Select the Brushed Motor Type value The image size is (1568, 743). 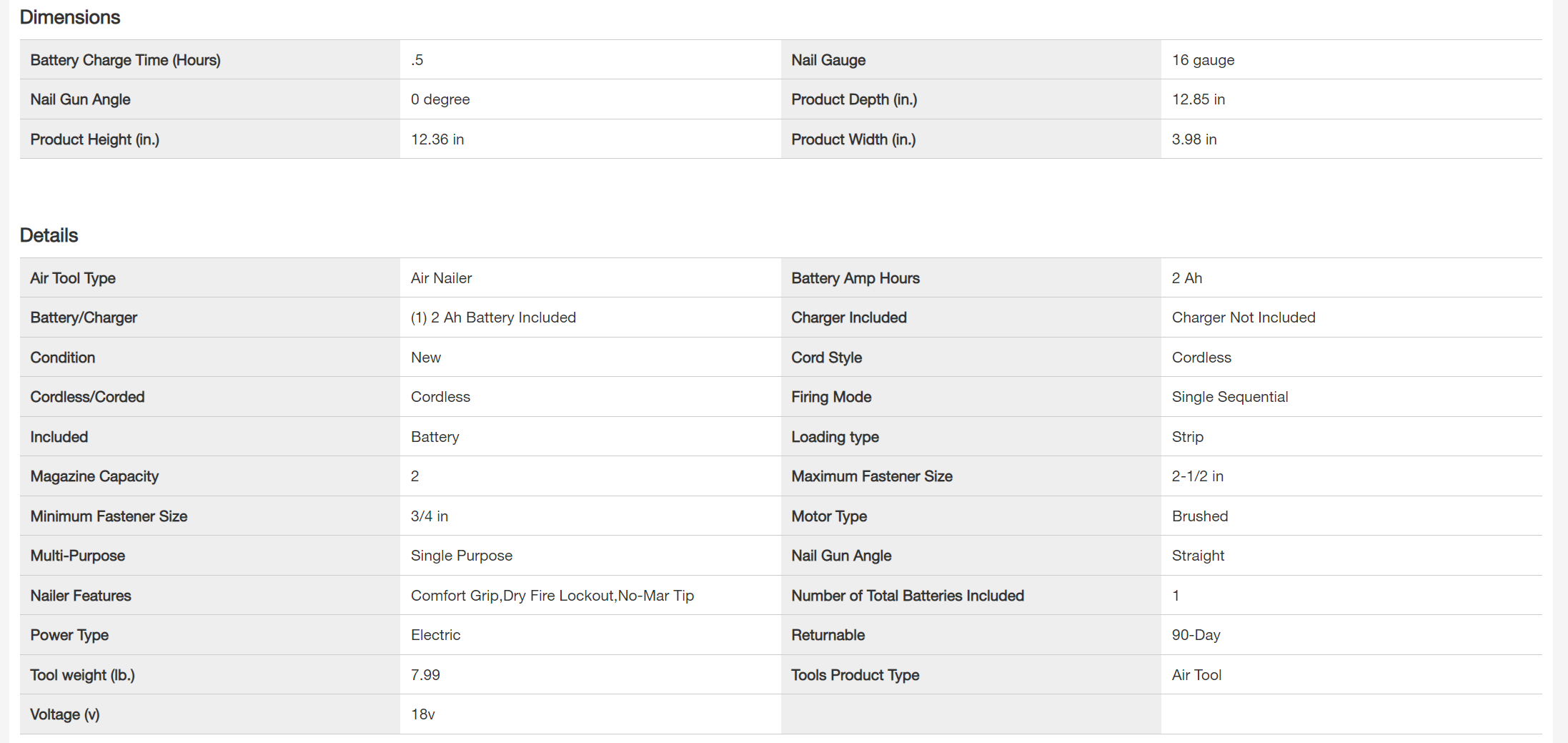tap(1200, 516)
